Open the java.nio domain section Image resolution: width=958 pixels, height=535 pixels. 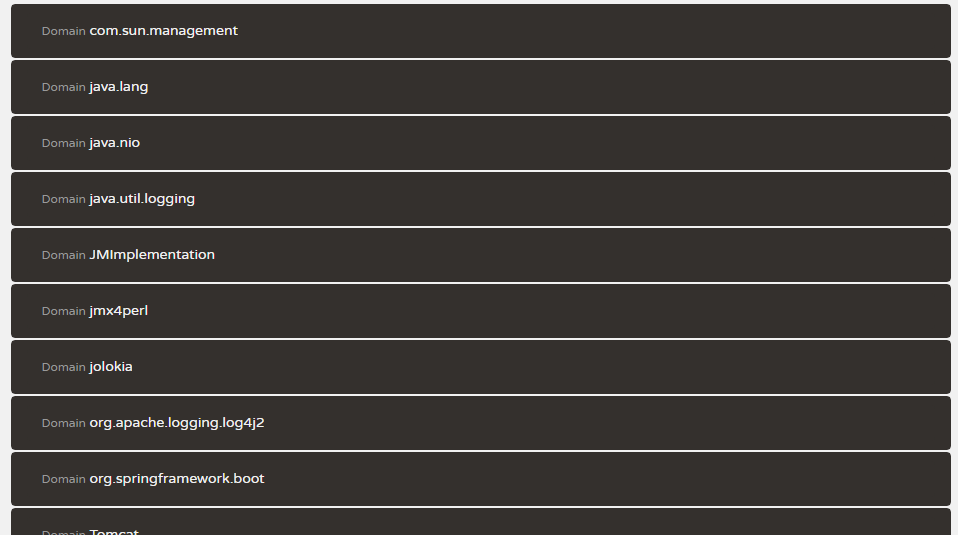pos(114,143)
